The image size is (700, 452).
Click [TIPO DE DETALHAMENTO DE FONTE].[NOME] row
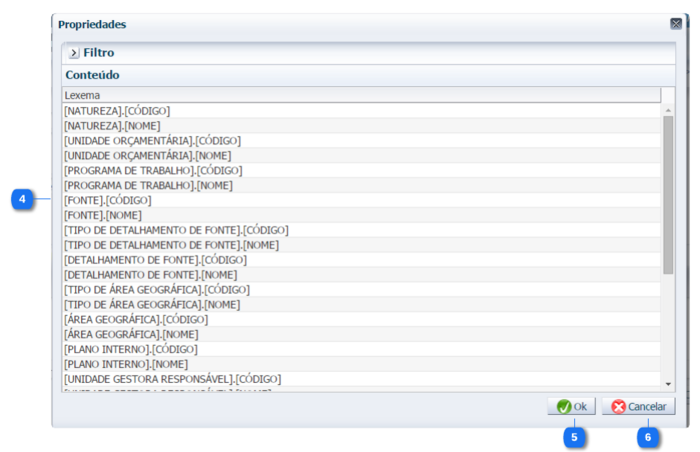171,245
